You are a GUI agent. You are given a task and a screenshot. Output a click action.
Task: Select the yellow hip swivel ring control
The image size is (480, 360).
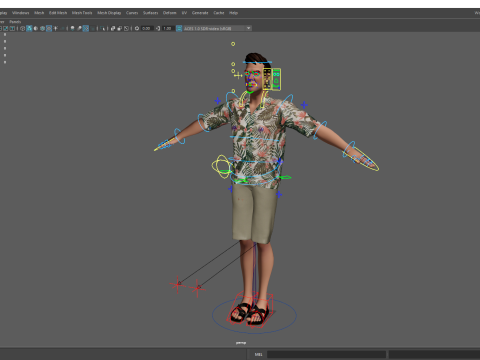tap(221, 166)
